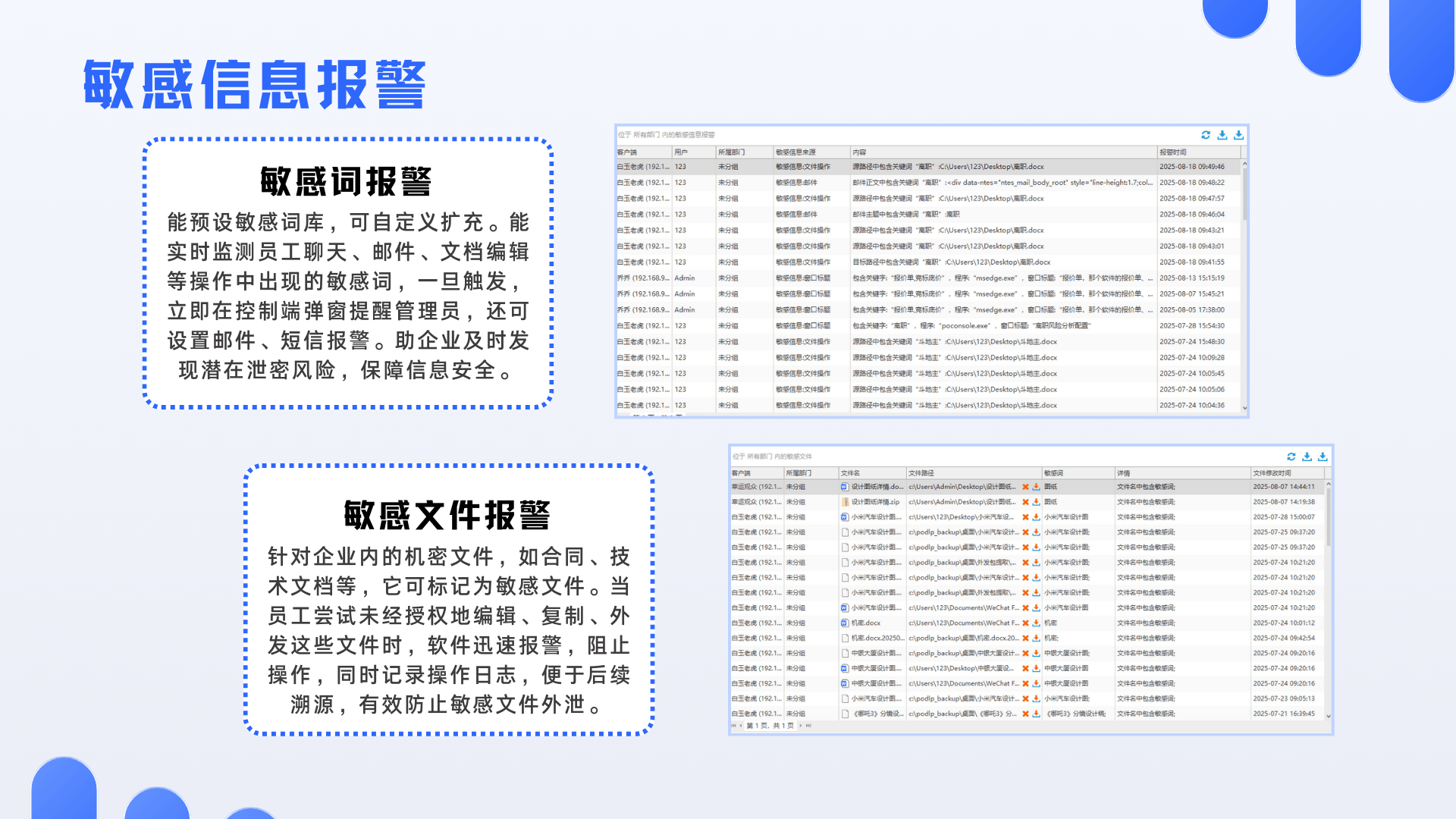
Task: Click the zip archive icon for 设计图纸详情.zip
Action: point(847,501)
